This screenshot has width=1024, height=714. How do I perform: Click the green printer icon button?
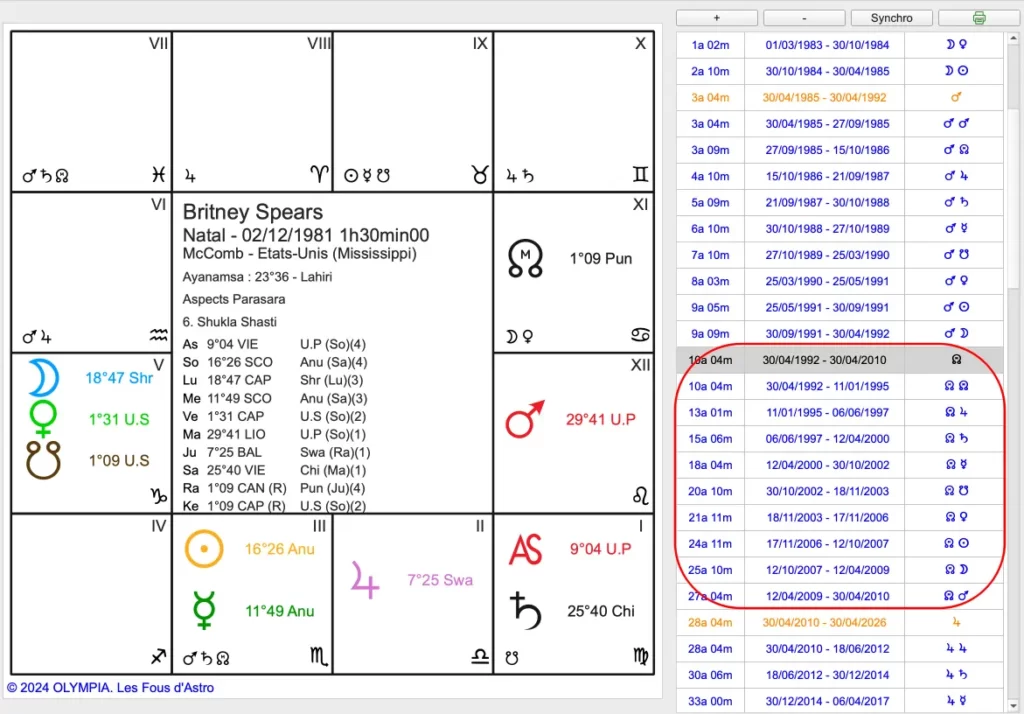[x=979, y=18]
